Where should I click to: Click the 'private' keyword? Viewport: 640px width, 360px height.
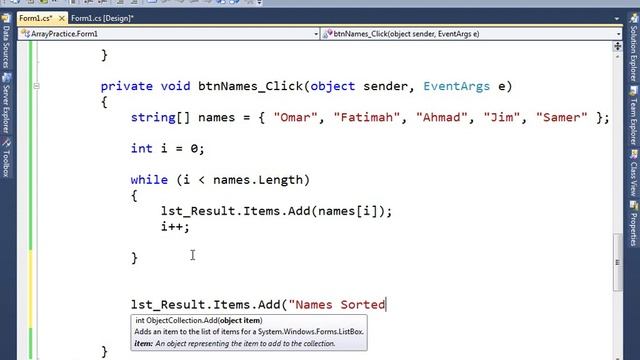tap(127, 87)
